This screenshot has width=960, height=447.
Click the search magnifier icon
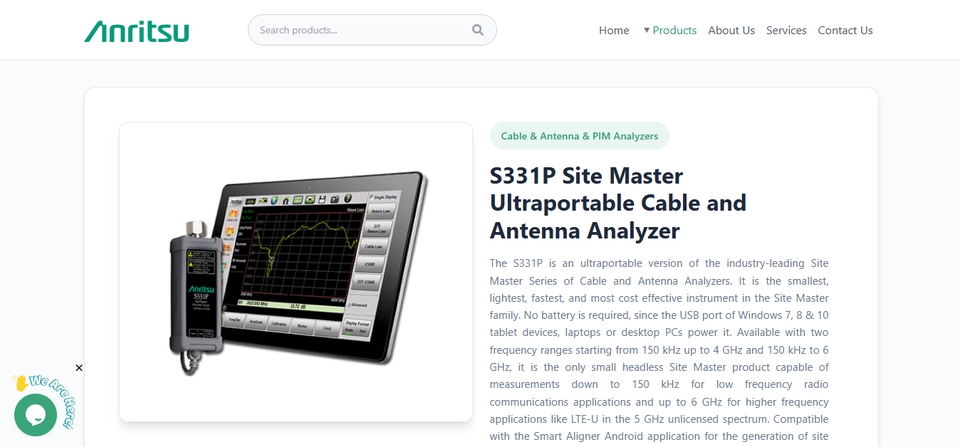click(x=478, y=30)
